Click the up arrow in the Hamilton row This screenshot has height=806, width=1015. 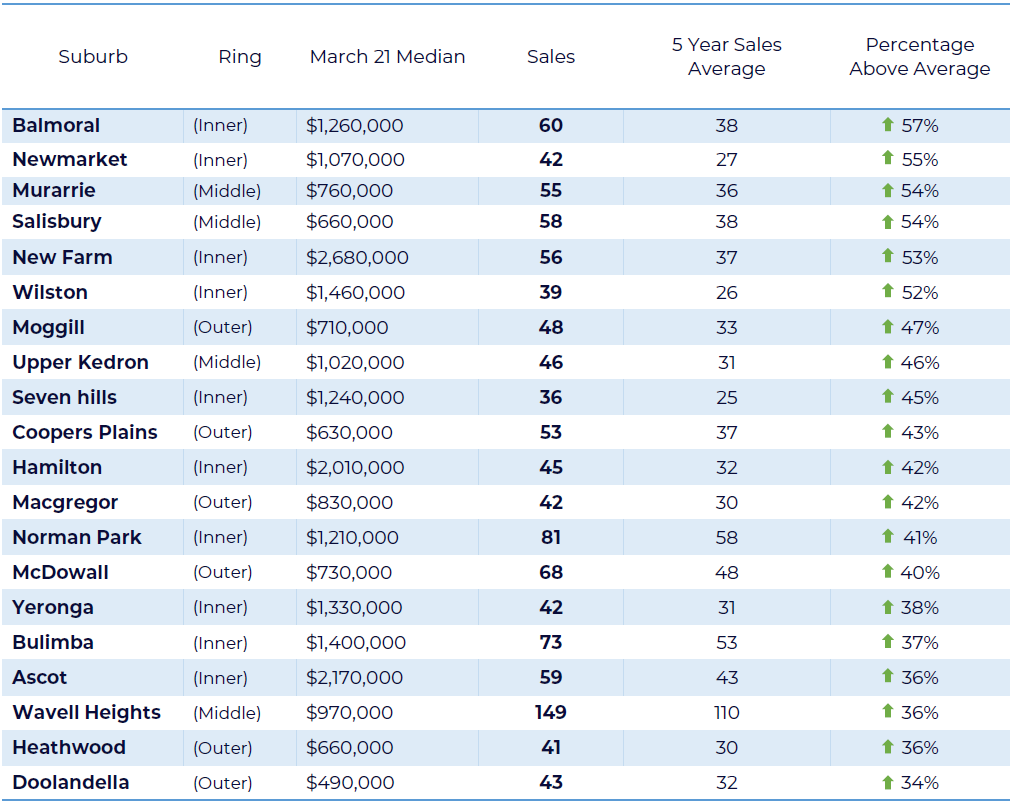point(887,466)
